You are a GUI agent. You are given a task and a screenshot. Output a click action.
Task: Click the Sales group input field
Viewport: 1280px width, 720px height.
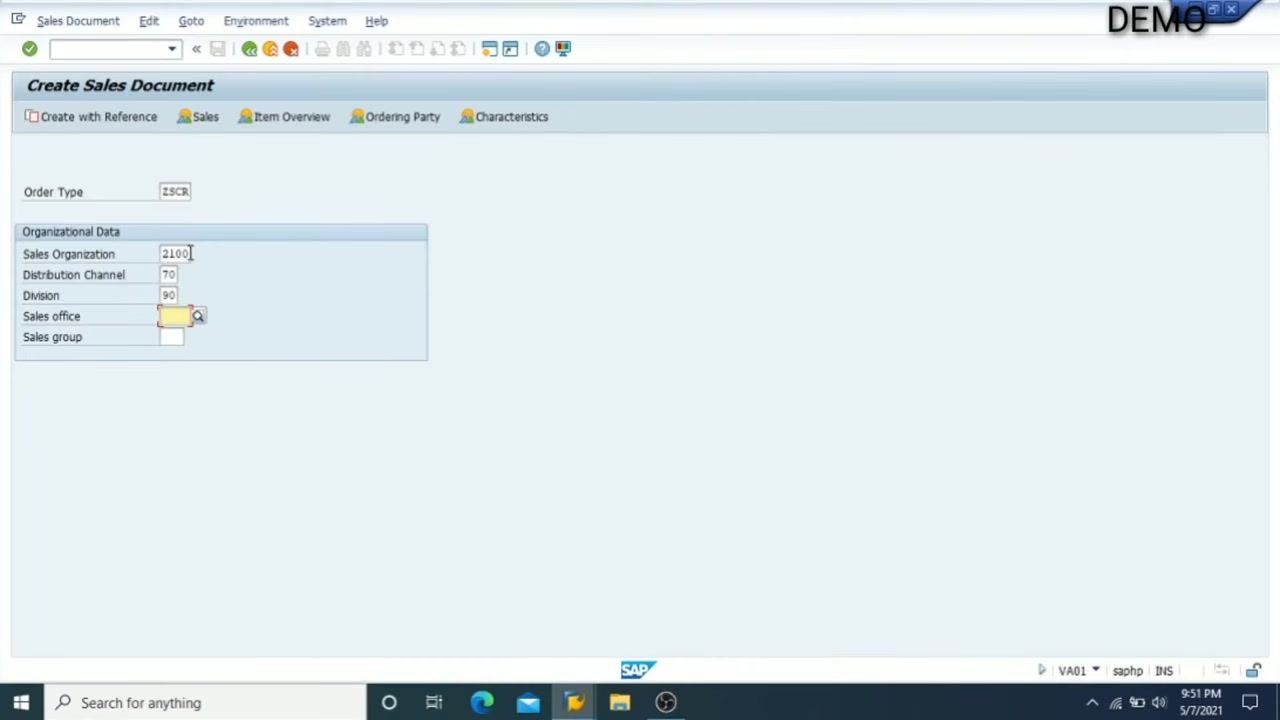[x=172, y=338]
